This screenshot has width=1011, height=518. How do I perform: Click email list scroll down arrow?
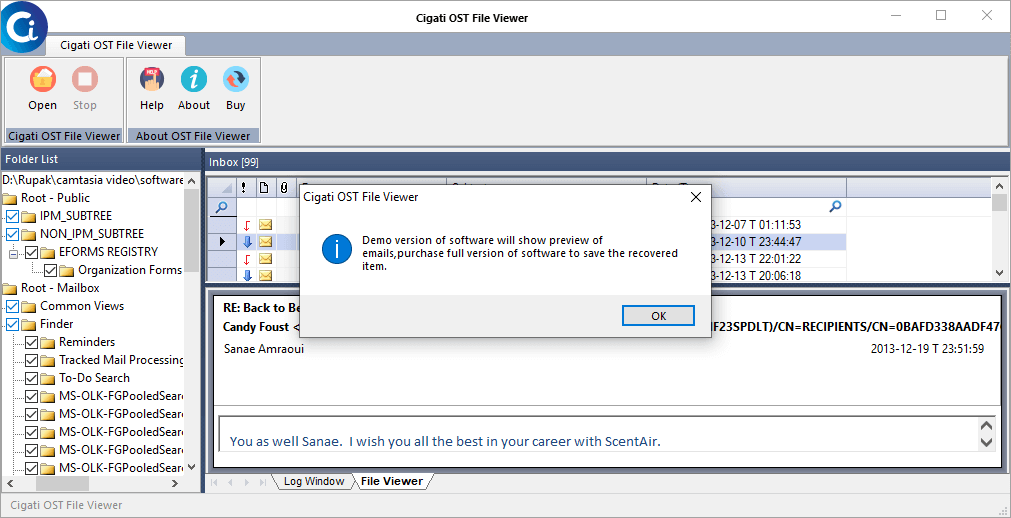tap(999, 274)
